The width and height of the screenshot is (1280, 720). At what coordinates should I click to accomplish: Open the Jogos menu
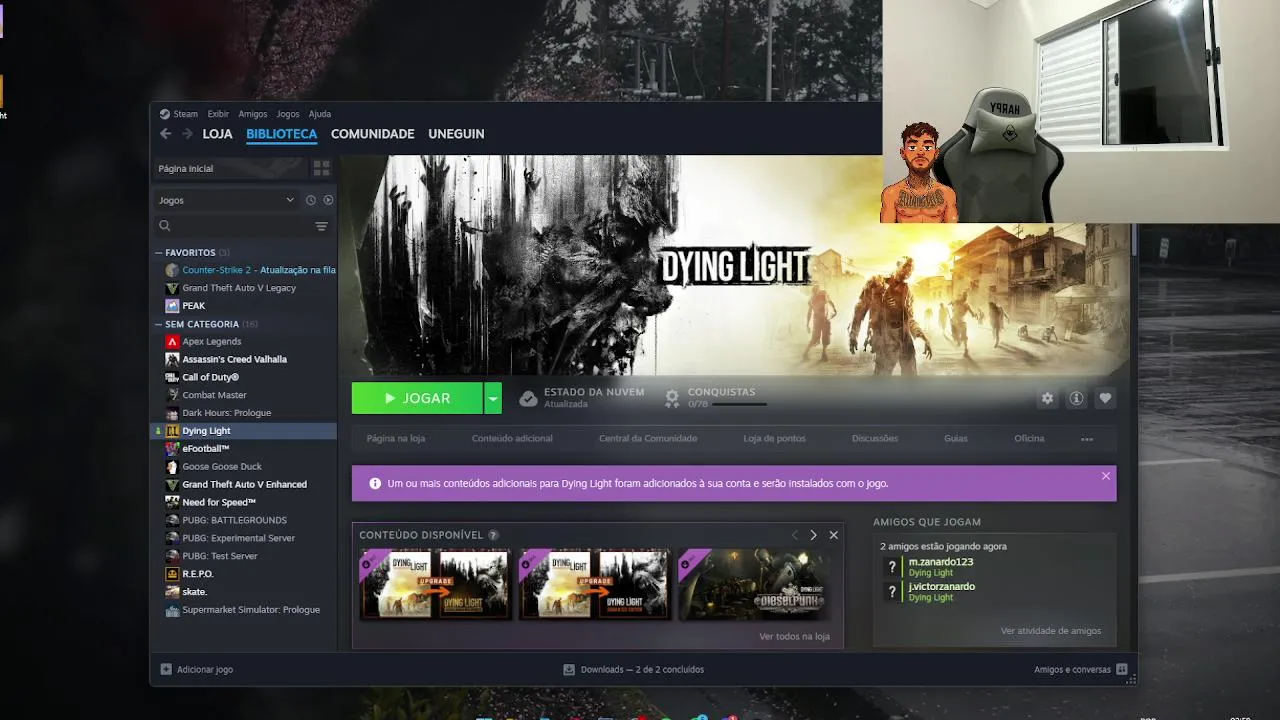[288, 114]
